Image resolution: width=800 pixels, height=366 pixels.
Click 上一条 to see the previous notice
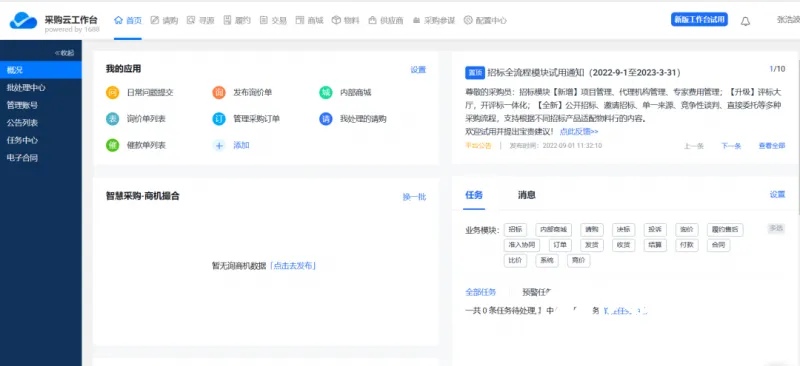(693, 146)
